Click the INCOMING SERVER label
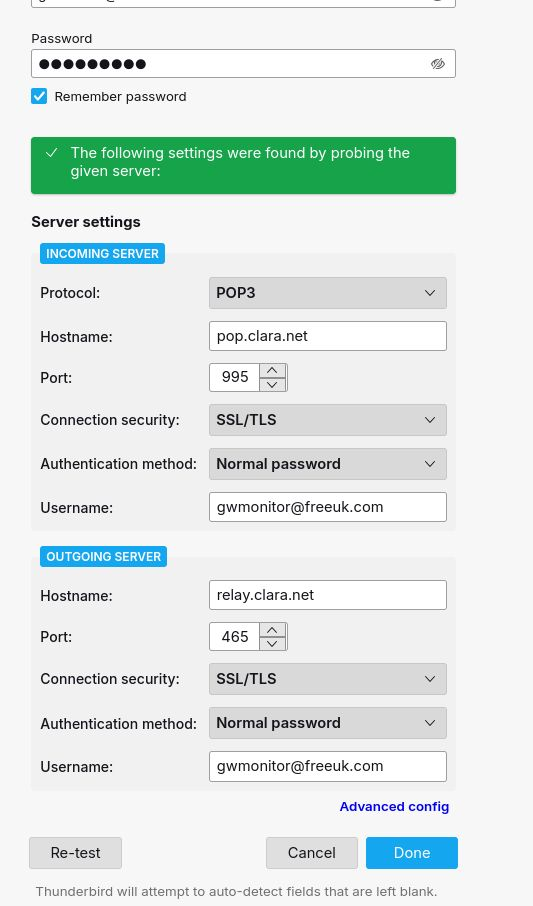533x906 pixels. click(x=102, y=254)
